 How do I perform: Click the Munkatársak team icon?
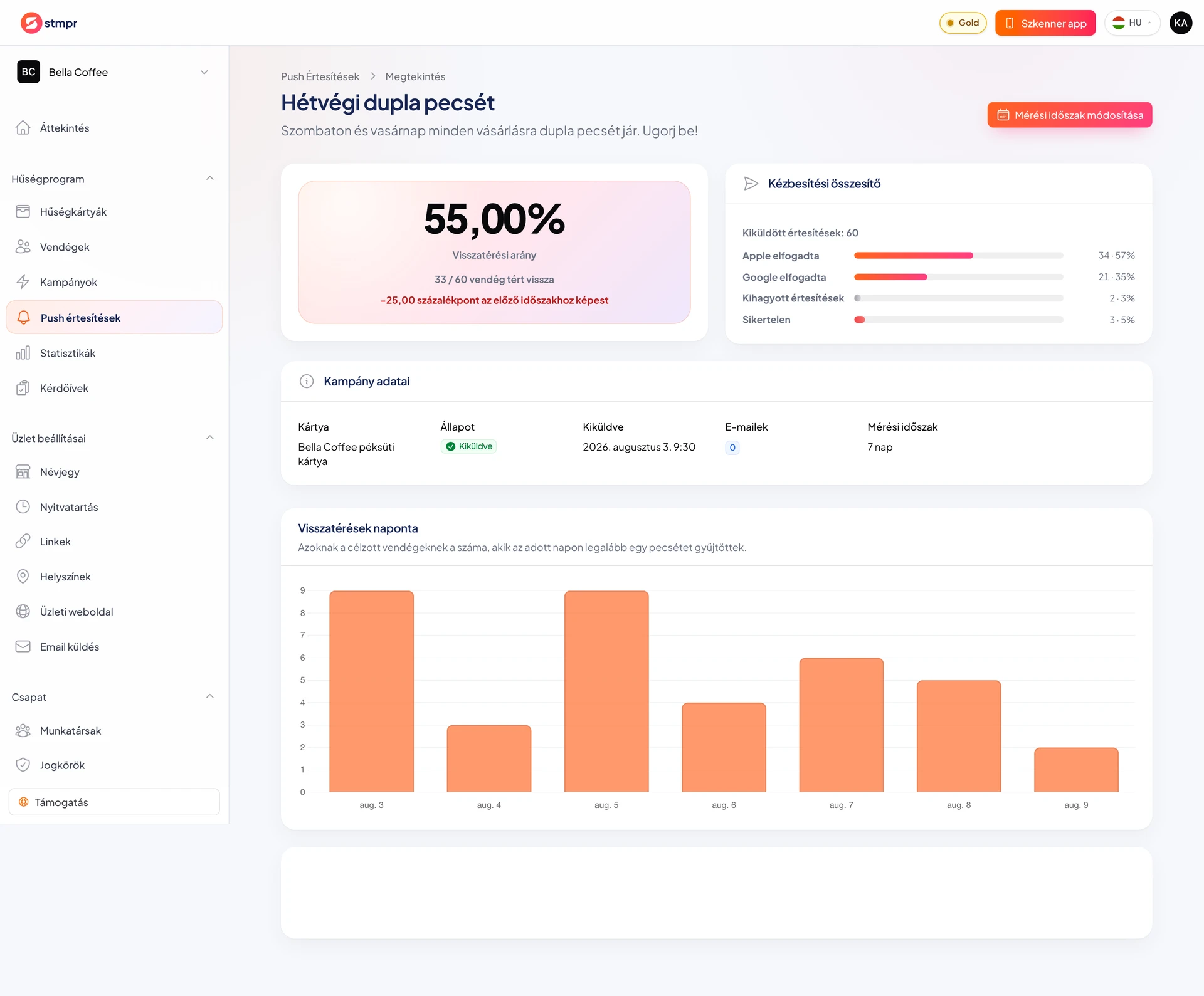tap(23, 731)
